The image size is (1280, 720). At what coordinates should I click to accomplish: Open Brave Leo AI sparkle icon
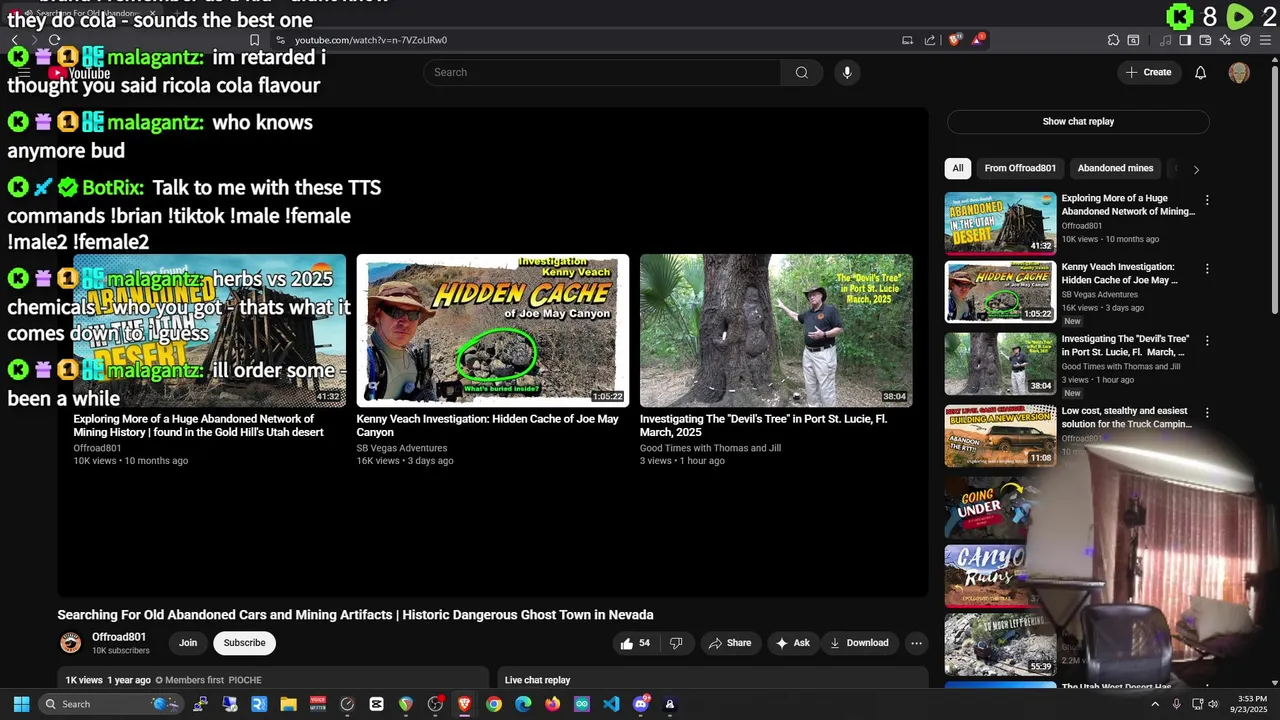pos(1225,40)
